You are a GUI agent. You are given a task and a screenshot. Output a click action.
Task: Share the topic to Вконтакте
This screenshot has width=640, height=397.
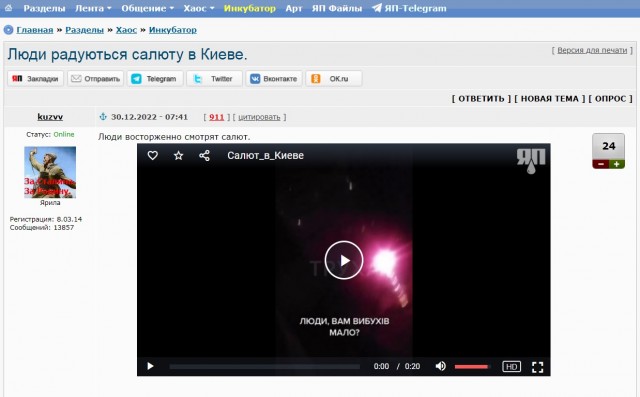pos(274,79)
